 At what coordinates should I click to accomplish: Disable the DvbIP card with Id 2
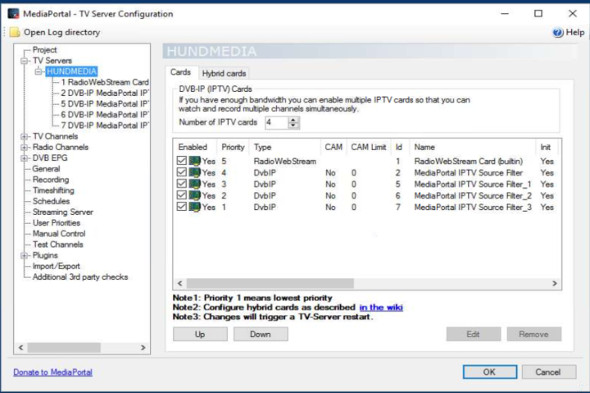182,172
